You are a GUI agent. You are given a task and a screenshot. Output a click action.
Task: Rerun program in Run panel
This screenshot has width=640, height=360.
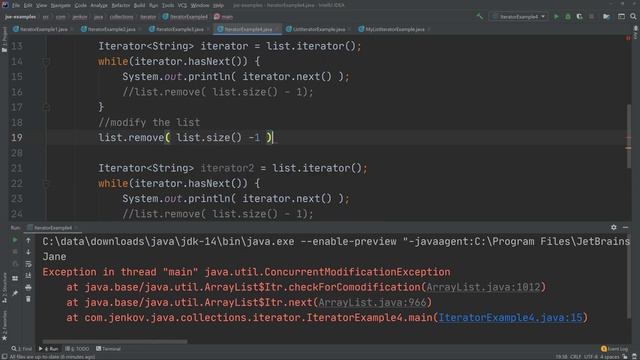tap(15, 240)
